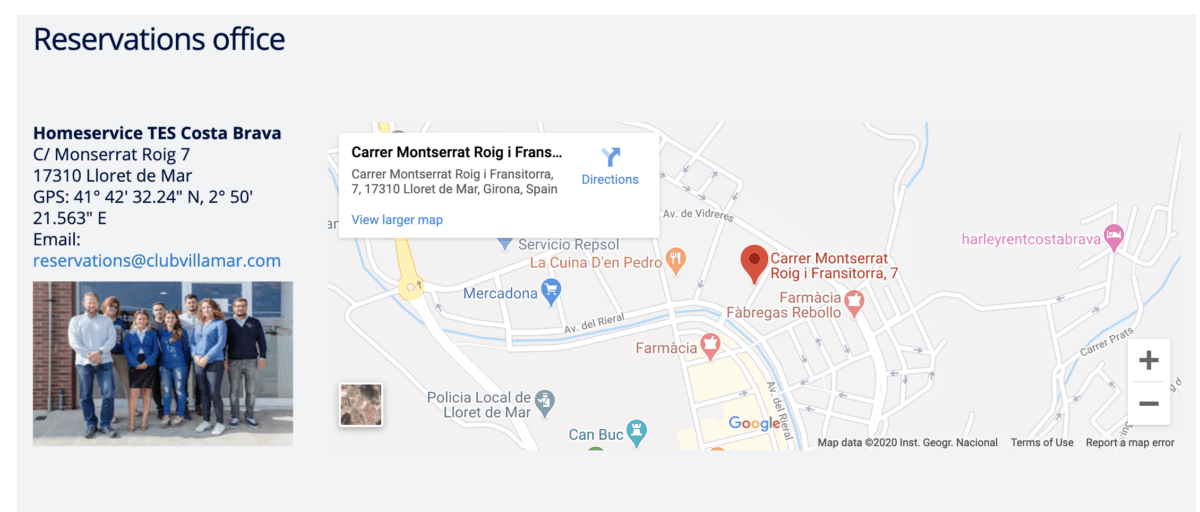Click La Cuina D'en Pedro restaurant icon
Viewport: 1200px width, 512px height.
point(677,262)
